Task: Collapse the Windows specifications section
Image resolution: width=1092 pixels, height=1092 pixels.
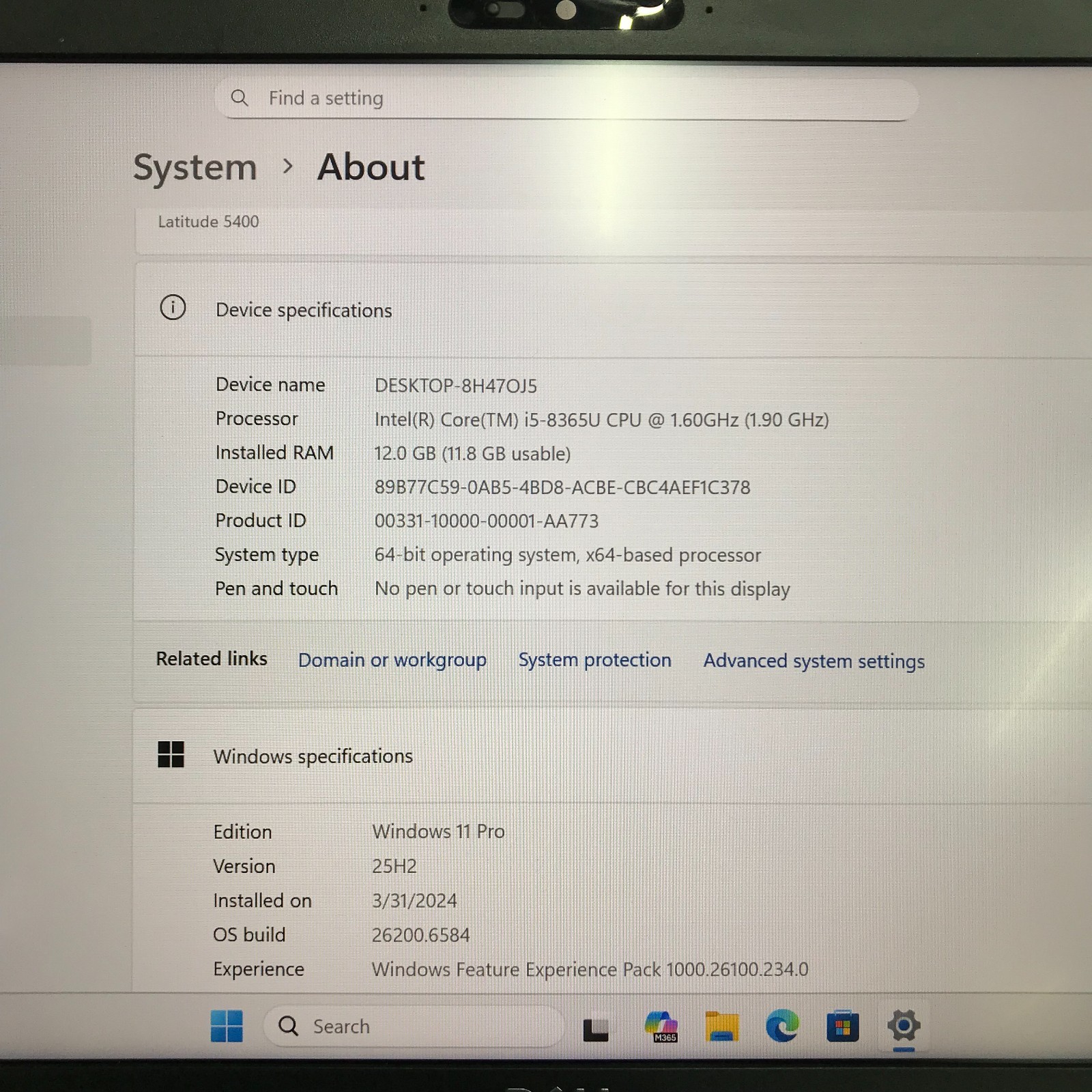Action: pyautogui.click(x=612, y=756)
